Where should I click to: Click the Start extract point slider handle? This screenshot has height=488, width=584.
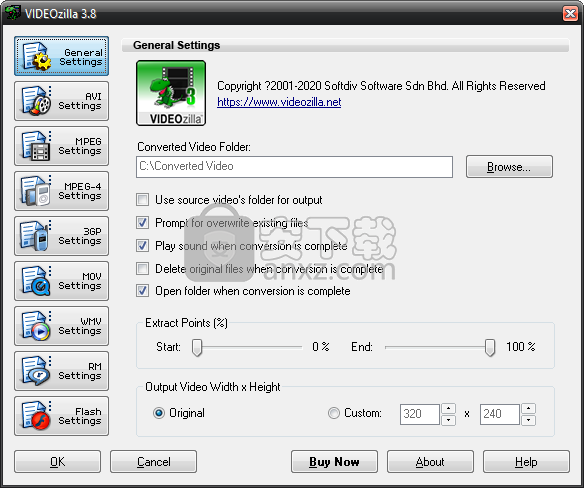tap(197, 348)
